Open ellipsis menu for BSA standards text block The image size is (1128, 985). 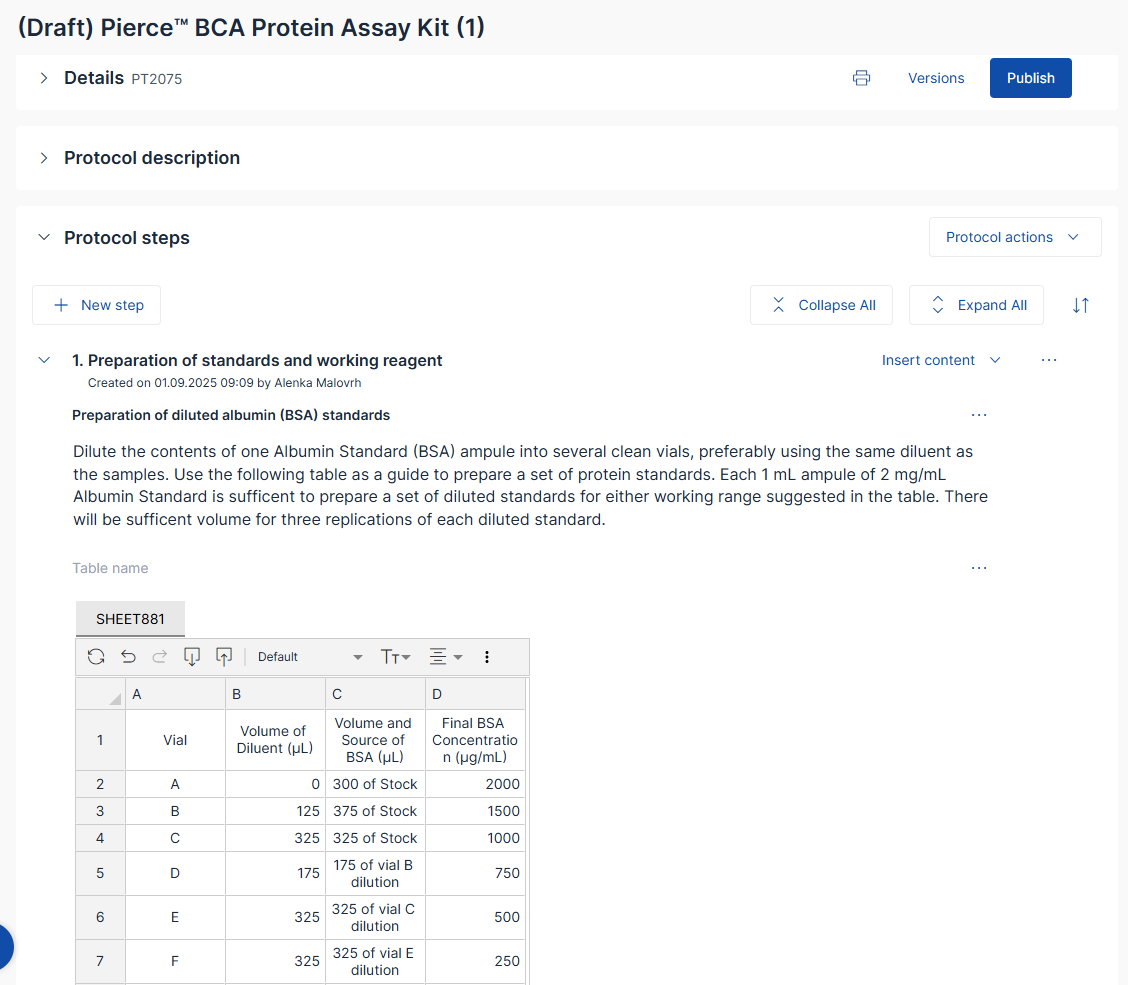click(978, 415)
